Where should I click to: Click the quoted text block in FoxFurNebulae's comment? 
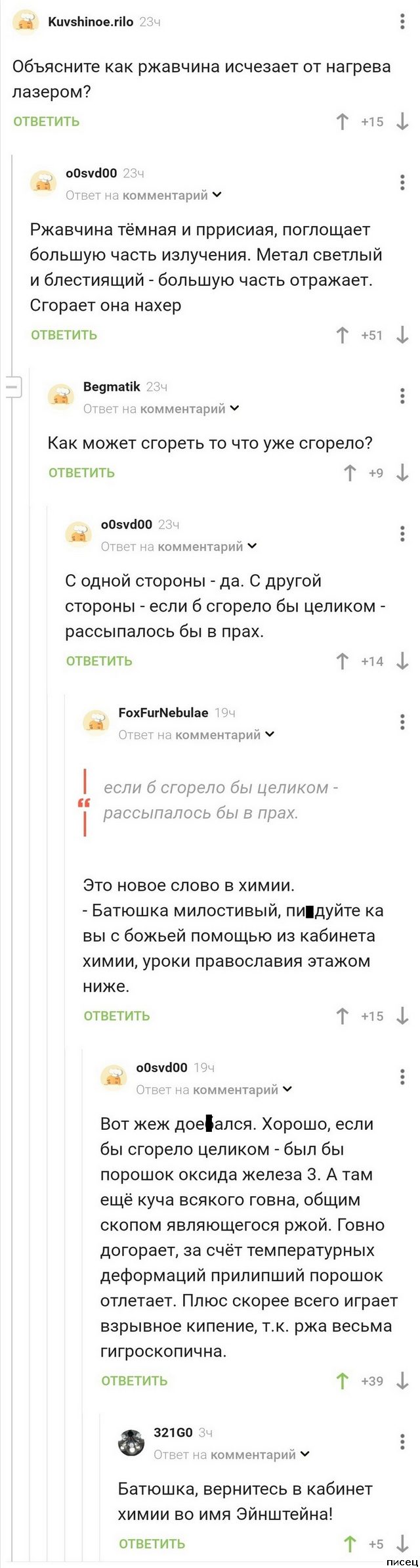tap(220, 800)
